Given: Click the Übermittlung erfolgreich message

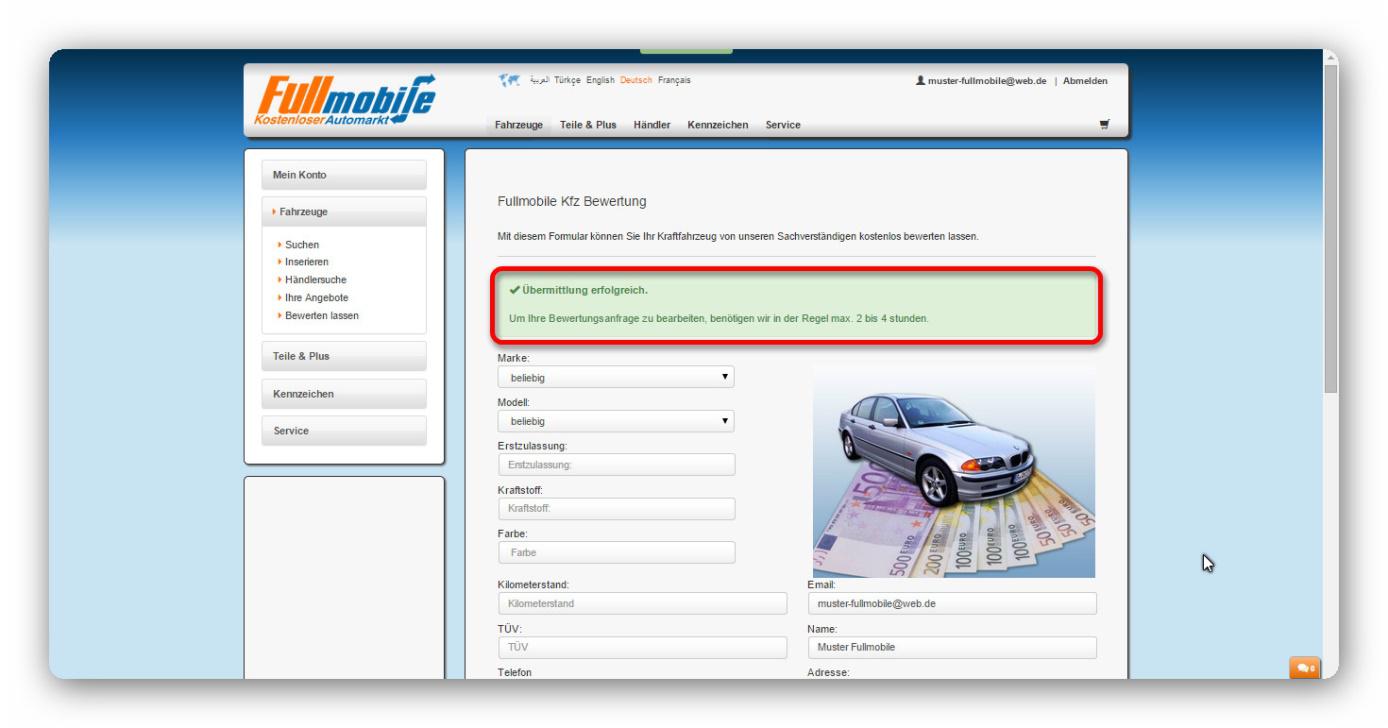Looking at the screenshot, I should 797,305.
